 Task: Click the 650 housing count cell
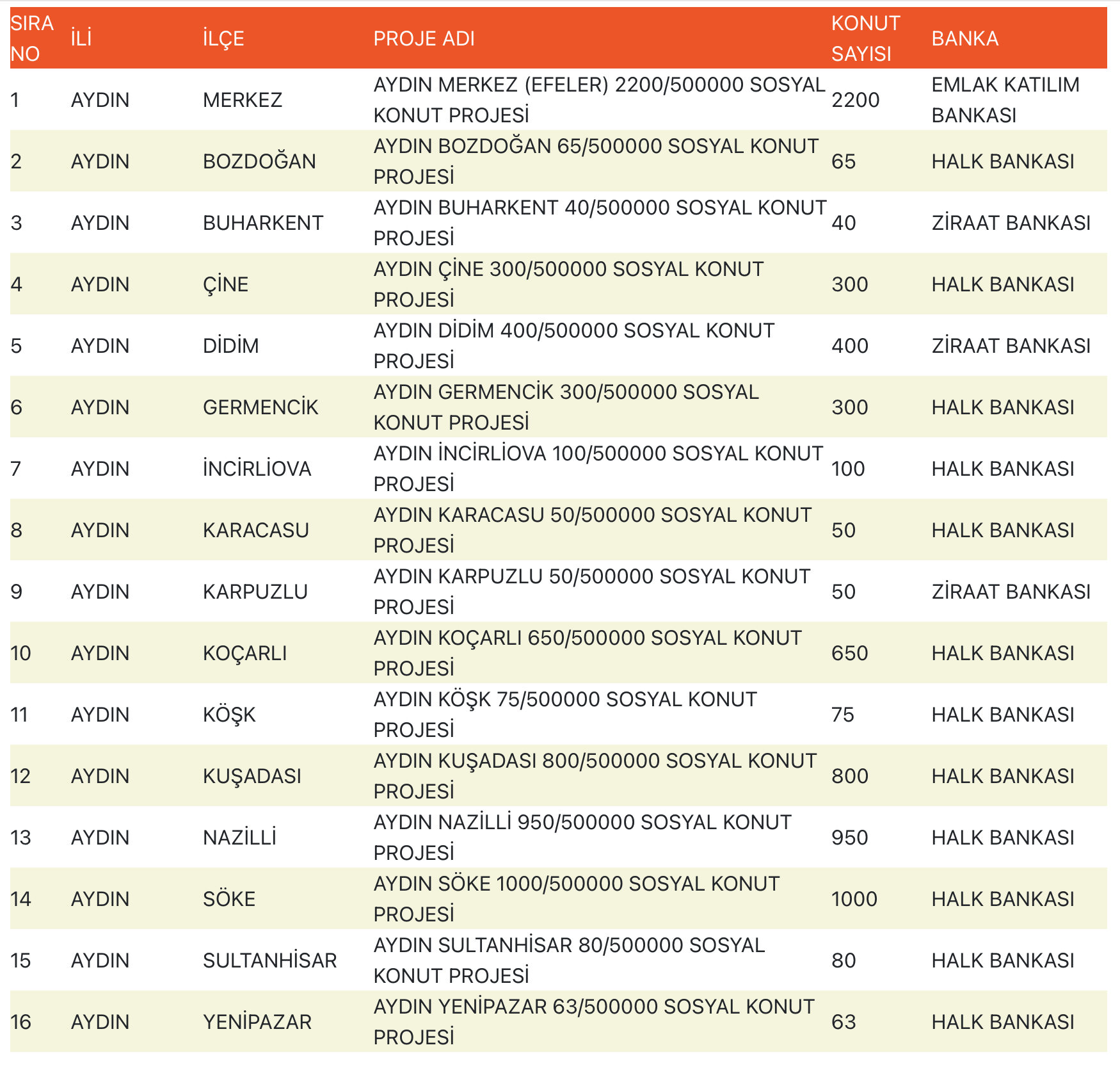pos(849,653)
